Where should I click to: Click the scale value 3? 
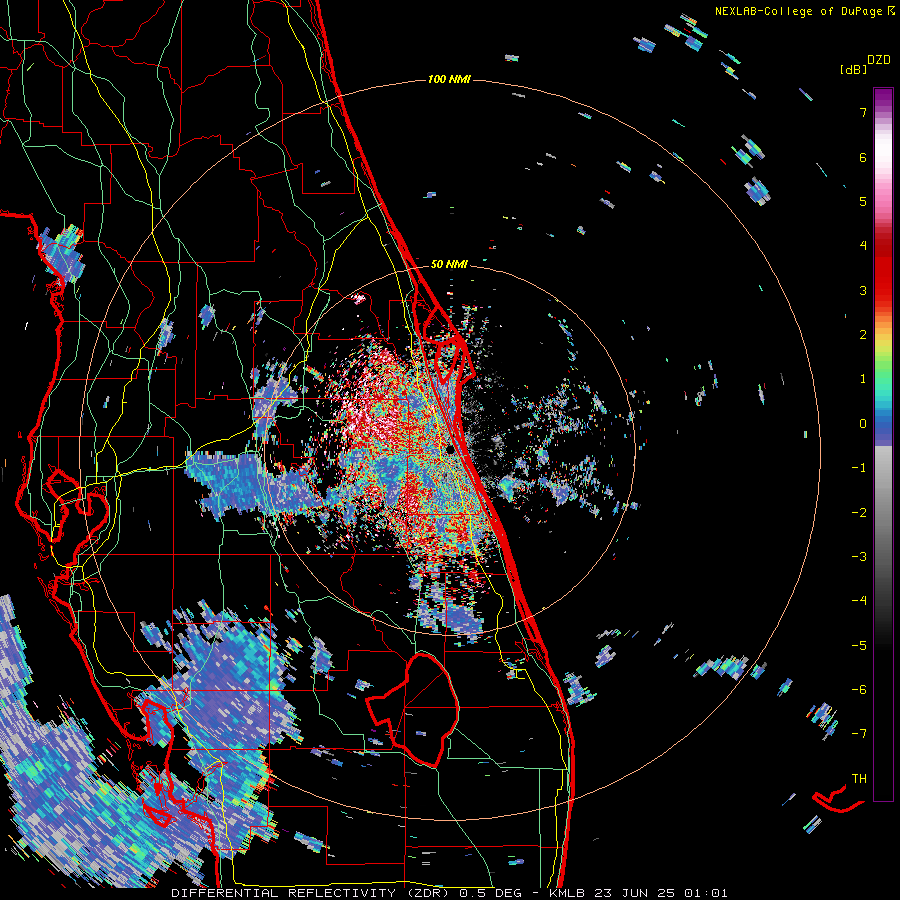[x=863, y=290]
